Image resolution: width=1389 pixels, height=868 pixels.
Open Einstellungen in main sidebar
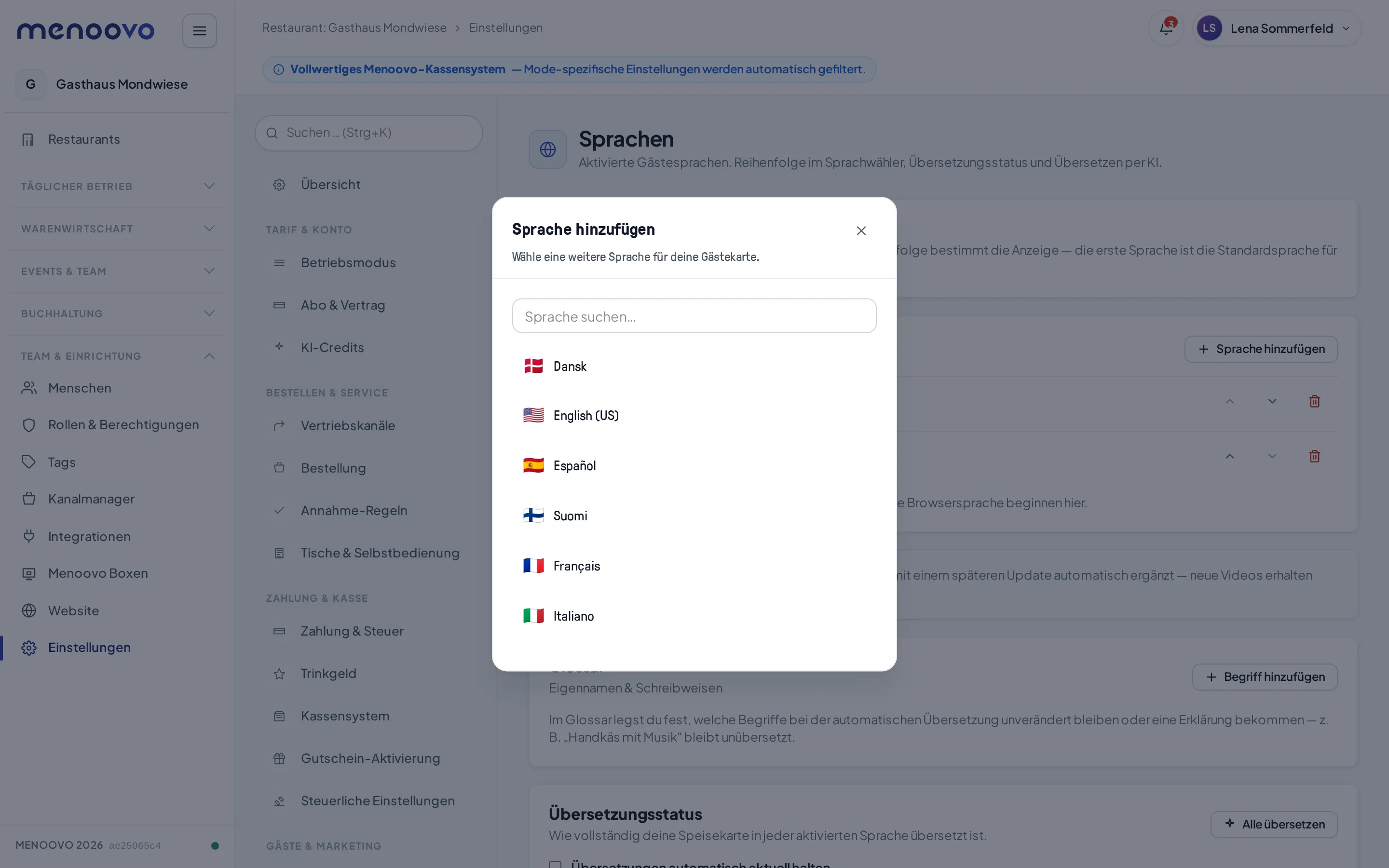pyautogui.click(x=118, y=648)
